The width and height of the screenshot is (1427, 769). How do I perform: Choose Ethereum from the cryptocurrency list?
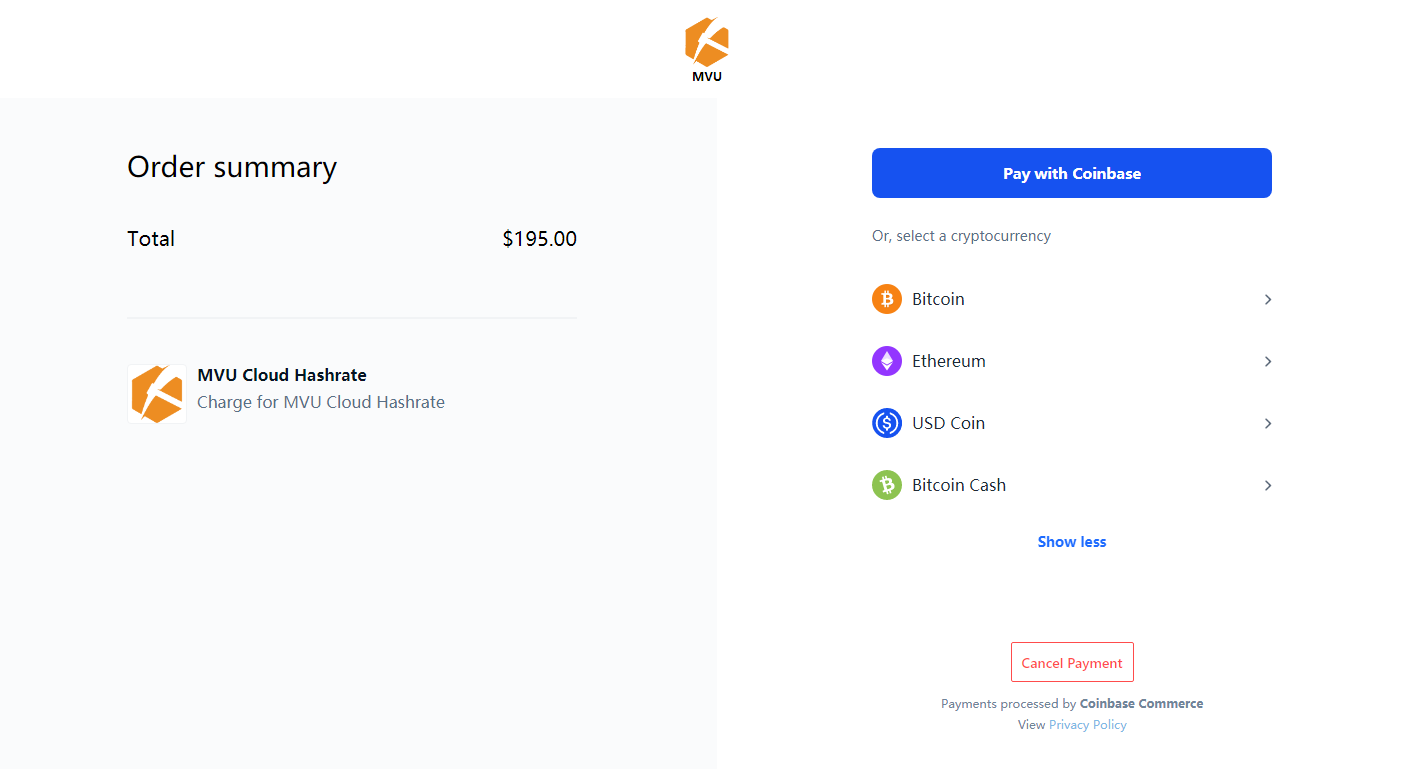click(1072, 361)
